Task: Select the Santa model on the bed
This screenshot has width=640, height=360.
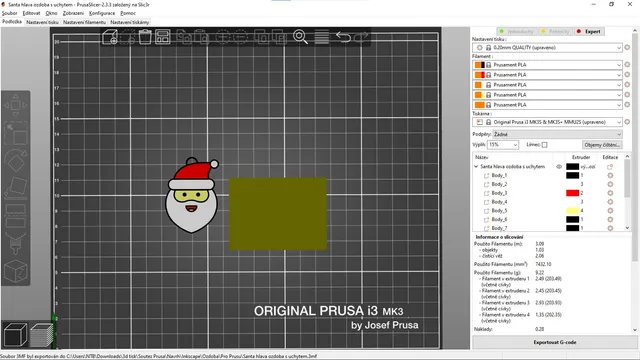Action: coord(191,196)
